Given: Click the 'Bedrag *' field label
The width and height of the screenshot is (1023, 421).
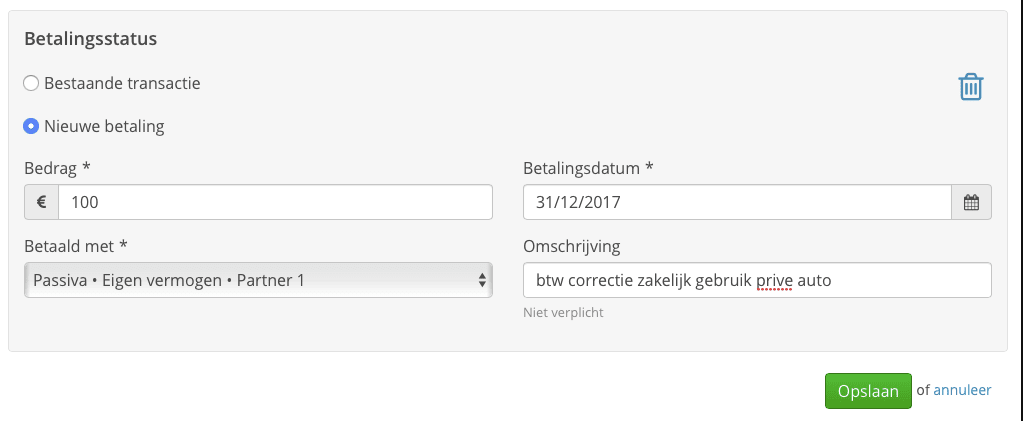Looking at the screenshot, I should tap(57, 168).
